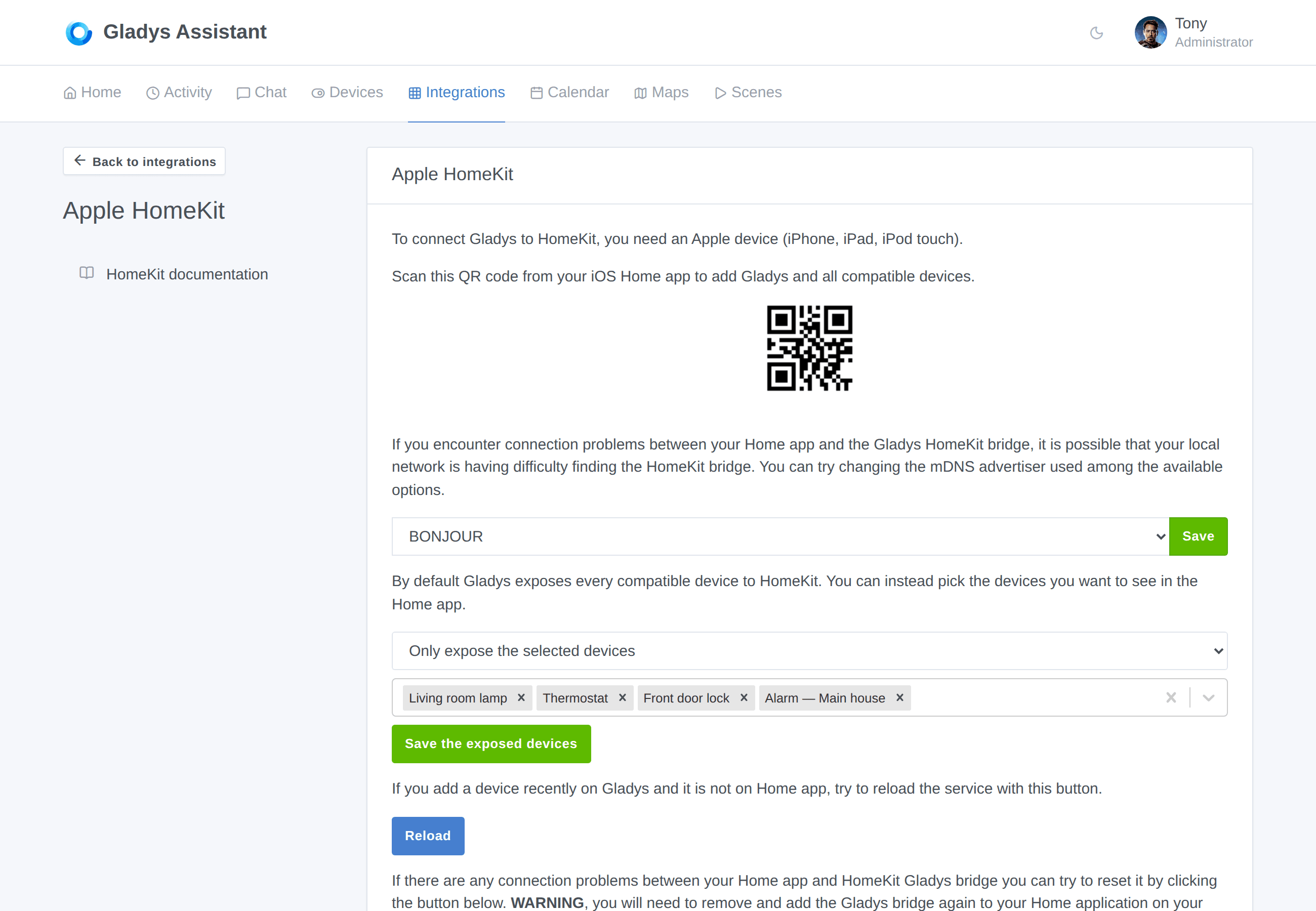1316x911 pixels.
Task: Open the Tony Administrator user menu
Action: click(x=1194, y=32)
